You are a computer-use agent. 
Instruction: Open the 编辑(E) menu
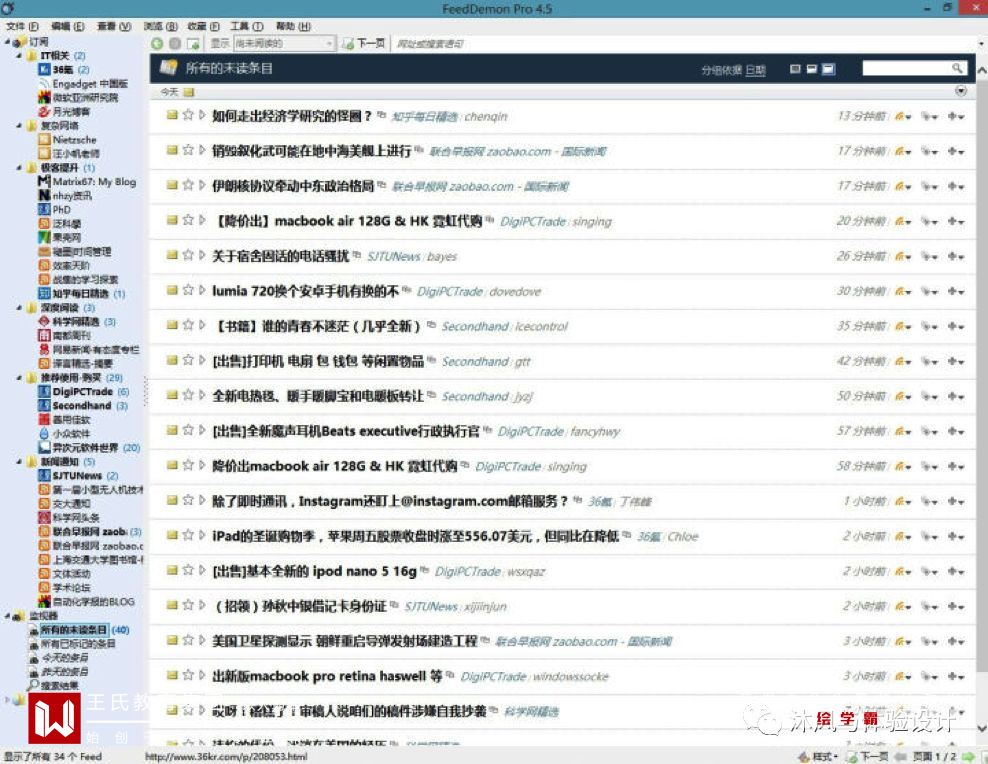[x=67, y=26]
